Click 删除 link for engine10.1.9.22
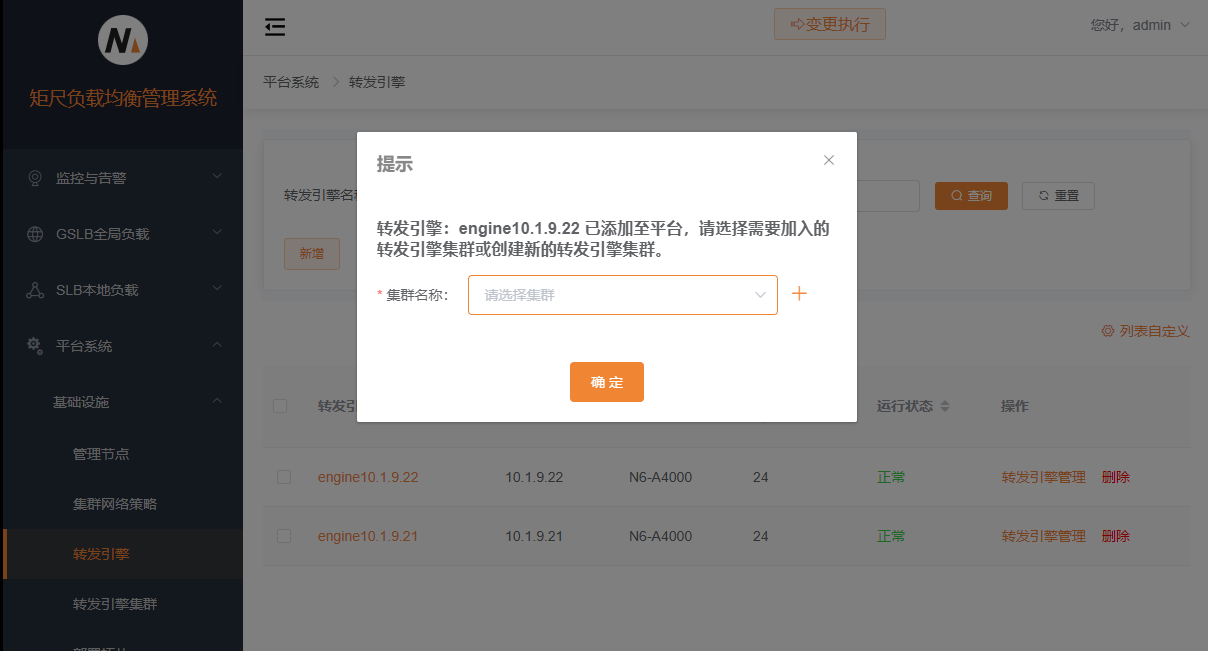The height and width of the screenshot is (651, 1208). 1115,477
